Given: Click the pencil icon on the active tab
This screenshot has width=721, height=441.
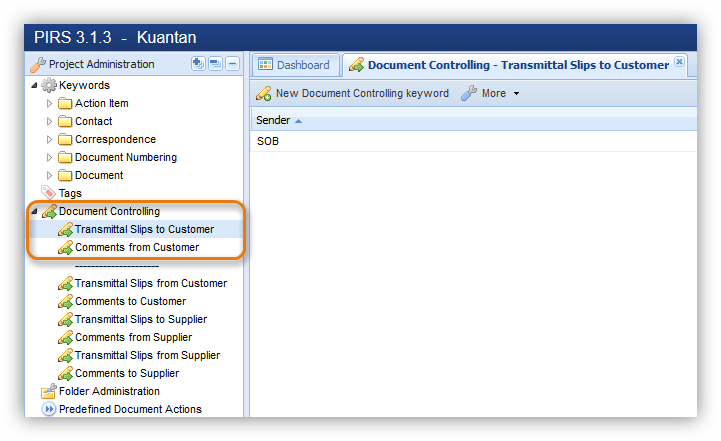Looking at the screenshot, I should 356,65.
